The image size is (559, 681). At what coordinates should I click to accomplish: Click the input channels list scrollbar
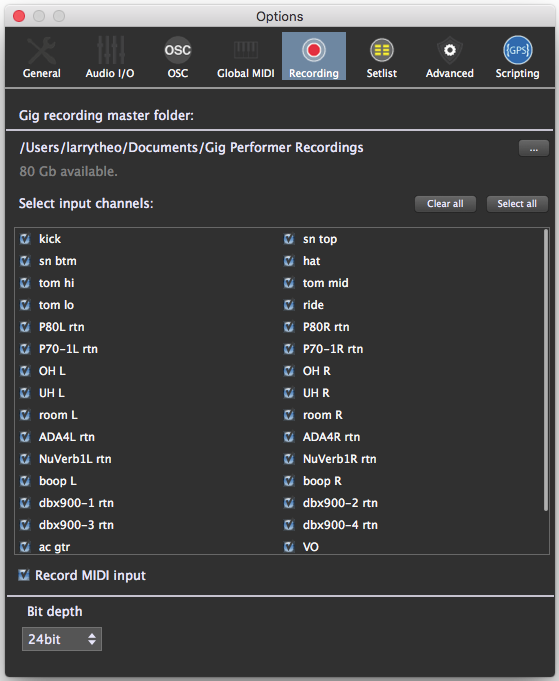click(x=546, y=370)
